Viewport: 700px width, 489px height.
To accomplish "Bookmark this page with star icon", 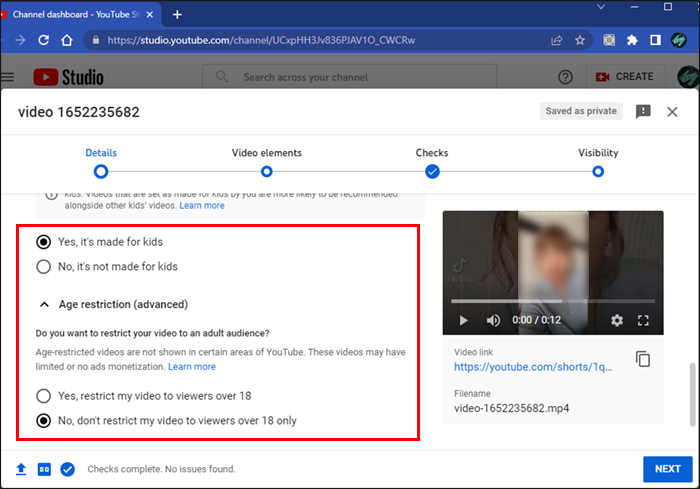I will tap(580, 40).
